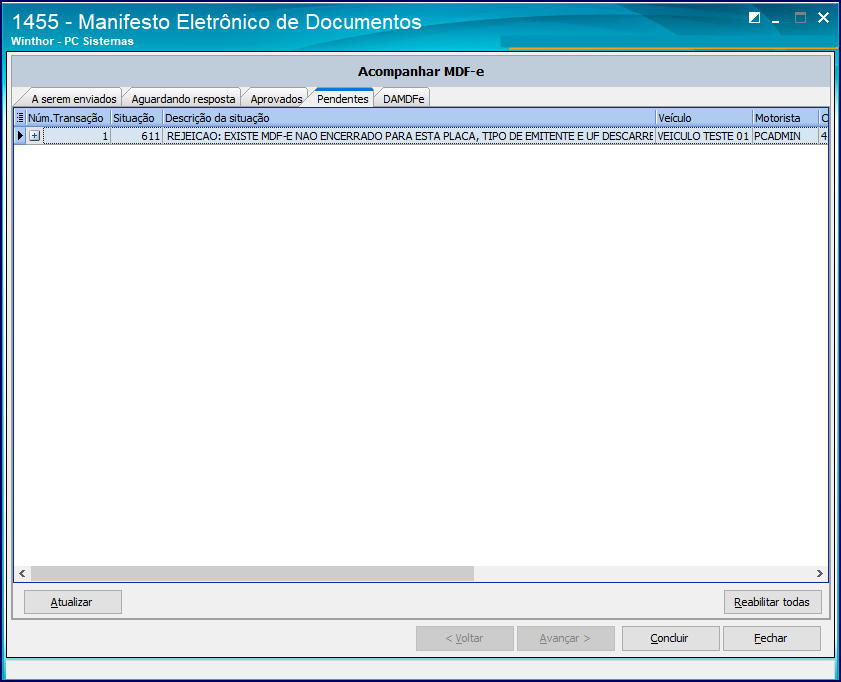
Task: Click the Veículo column header
Action: tap(704, 118)
